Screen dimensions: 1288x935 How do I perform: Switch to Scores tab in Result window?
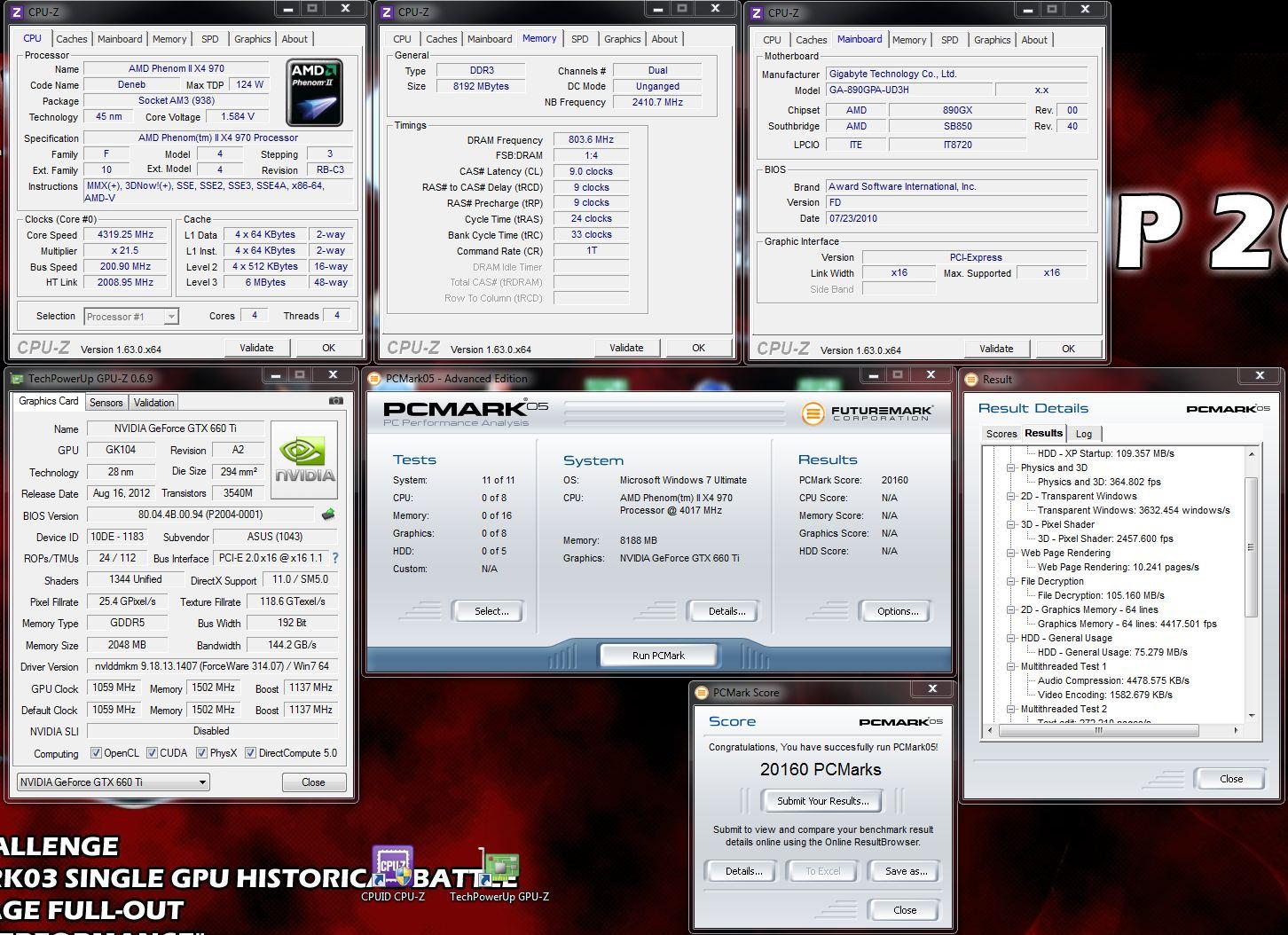coord(1001,434)
